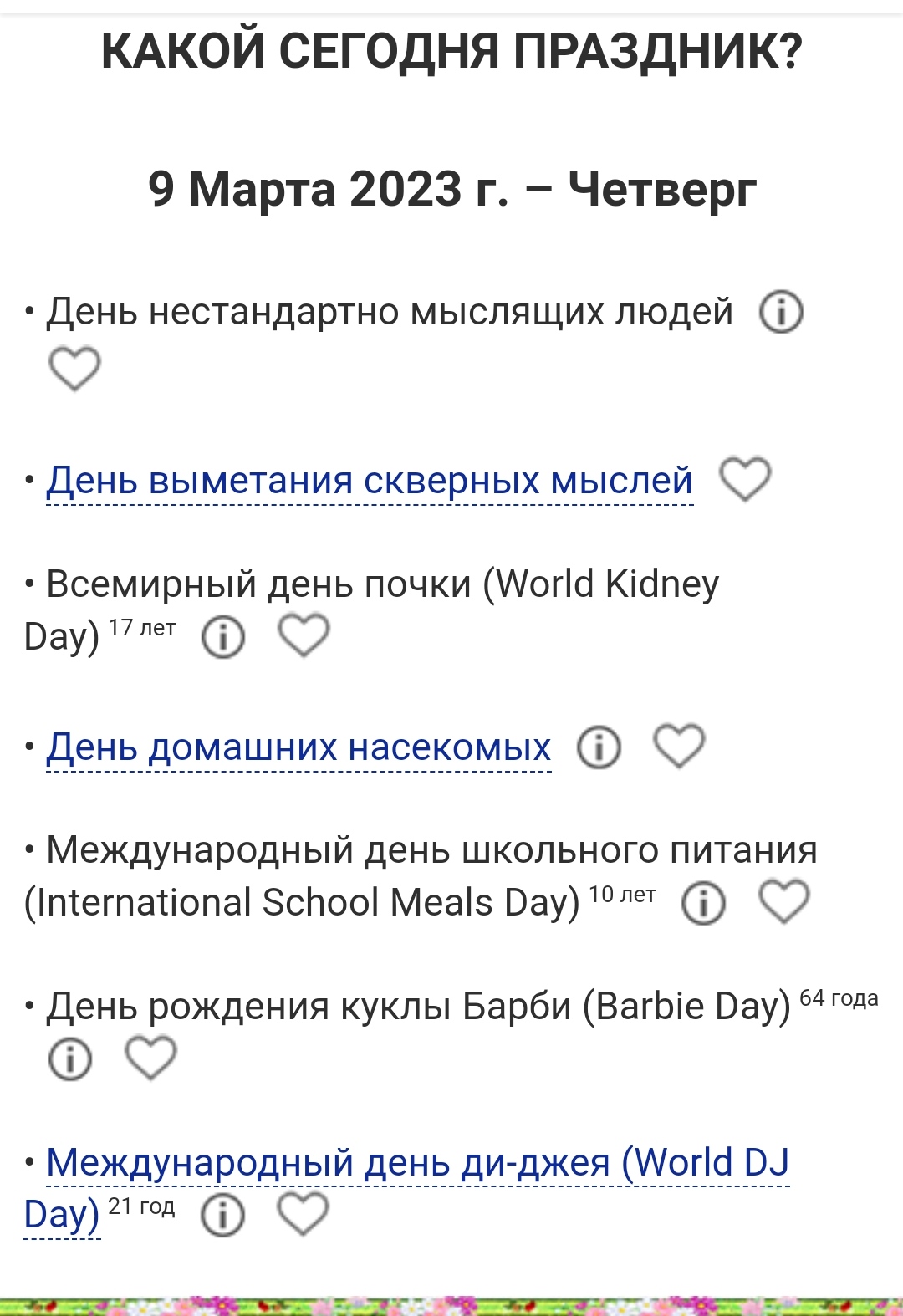
Task: Open info for День нестандартно мыслящих людей
Action: click(781, 313)
